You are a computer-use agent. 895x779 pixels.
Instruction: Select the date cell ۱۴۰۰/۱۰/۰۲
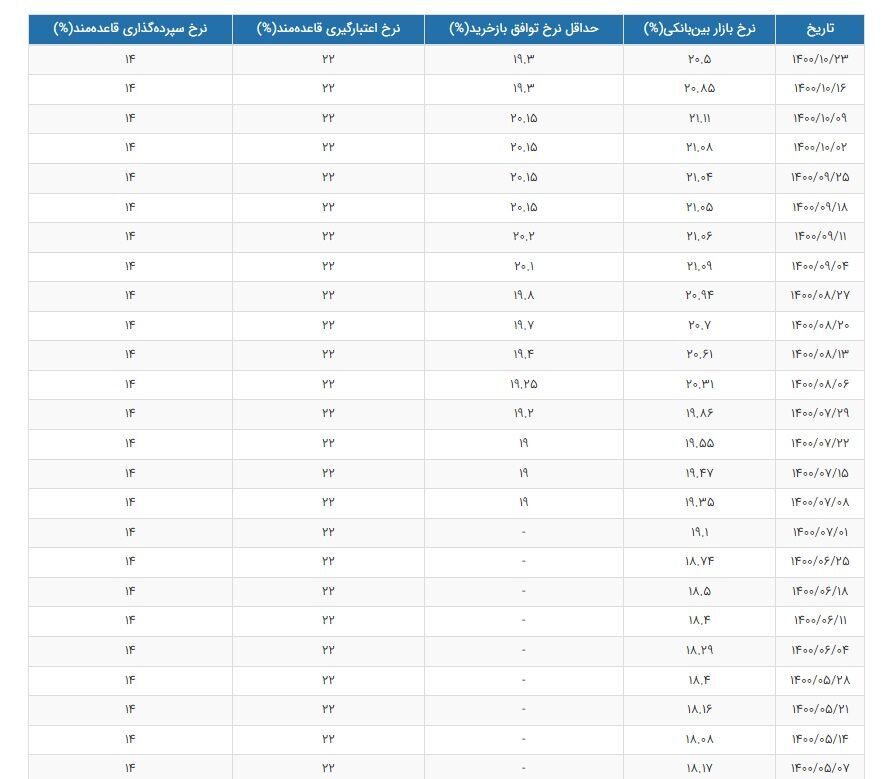820,147
